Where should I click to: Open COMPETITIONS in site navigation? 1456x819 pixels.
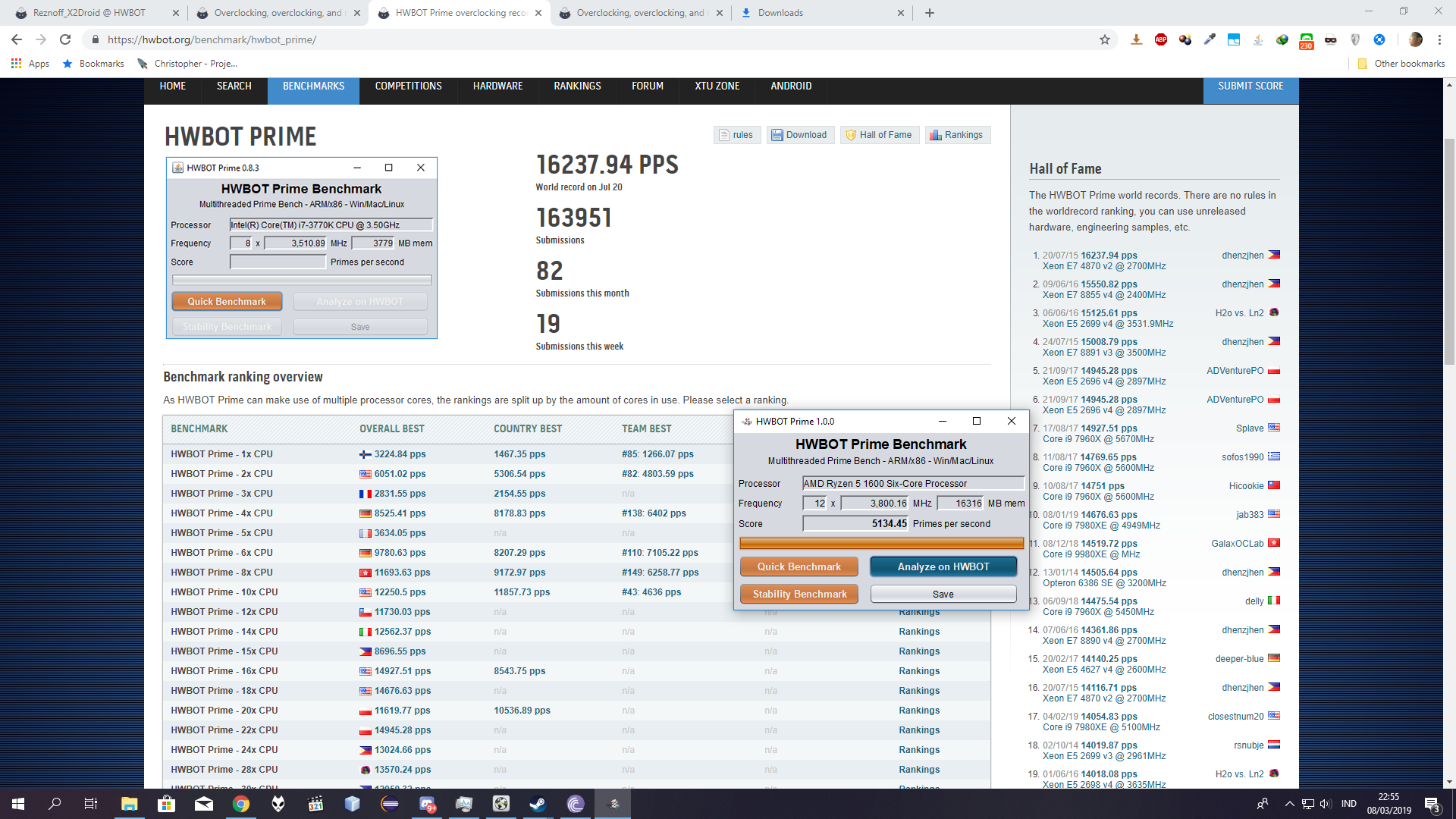point(408,86)
